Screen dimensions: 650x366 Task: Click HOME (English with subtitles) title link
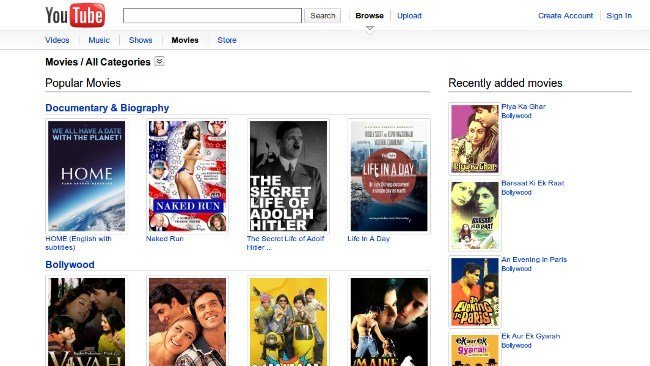(x=78, y=243)
